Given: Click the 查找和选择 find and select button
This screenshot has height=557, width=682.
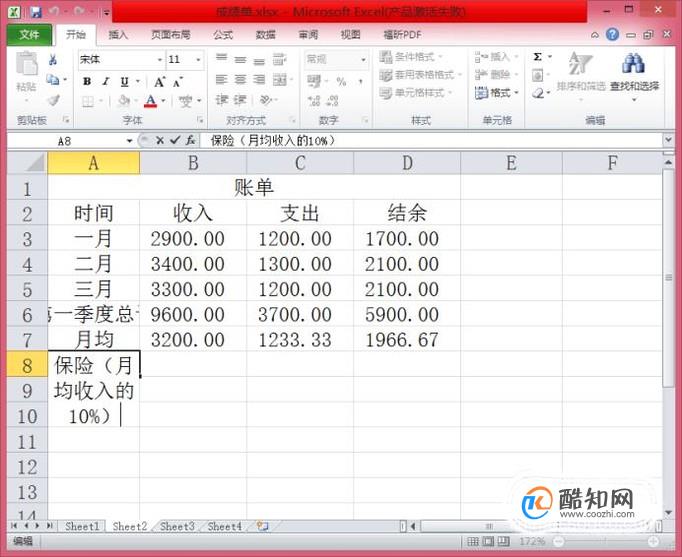Looking at the screenshot, I should point(634,75).
